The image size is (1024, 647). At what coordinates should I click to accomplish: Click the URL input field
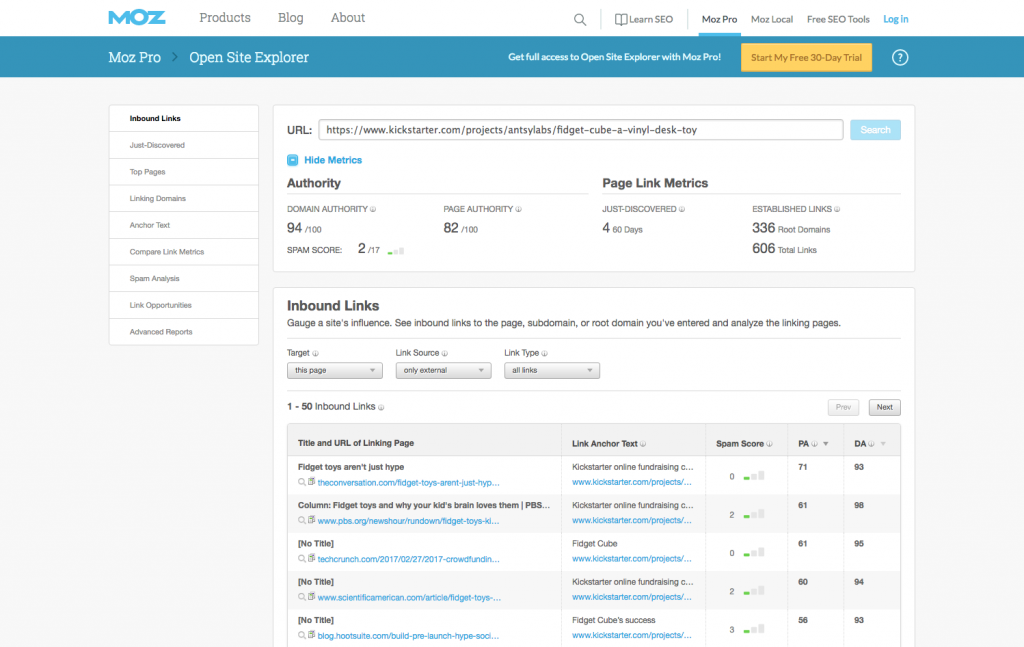click(x=581, y=130)
